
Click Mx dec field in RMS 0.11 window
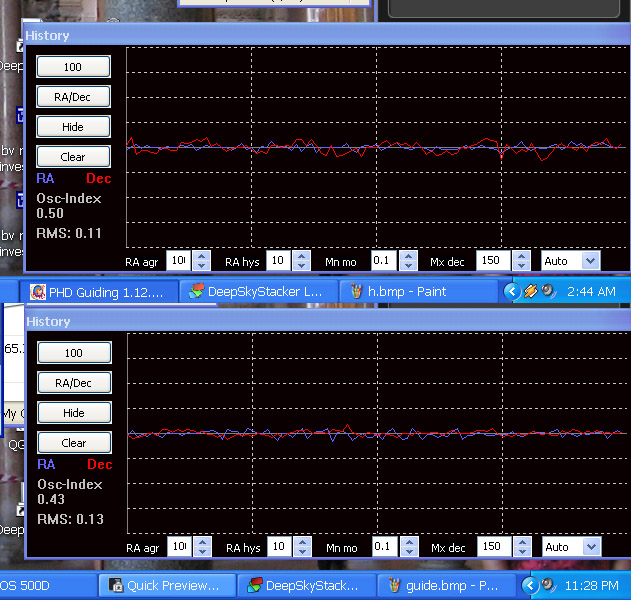pos(493,260)
